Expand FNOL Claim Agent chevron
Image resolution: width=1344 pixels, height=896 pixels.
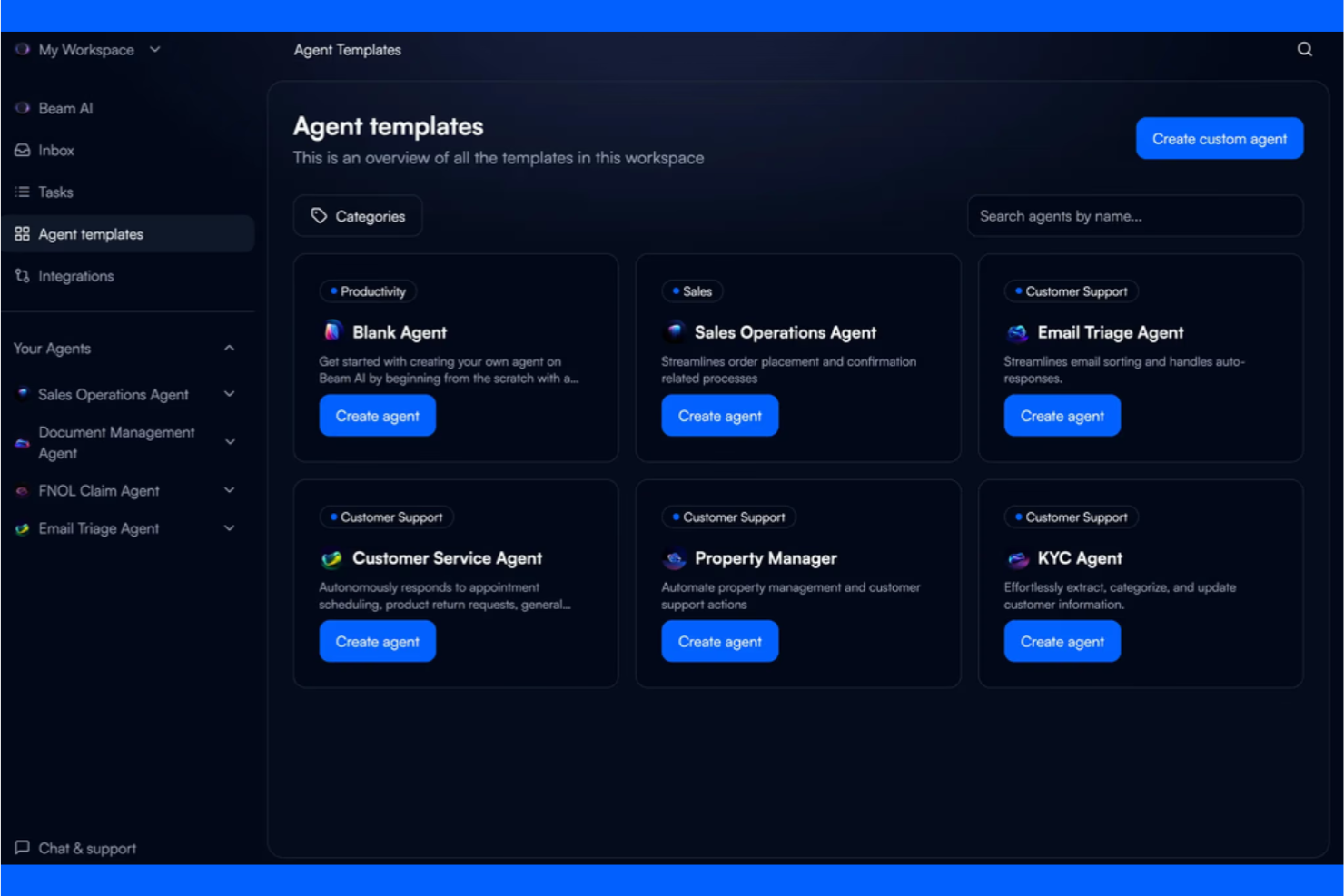(229, 490)
